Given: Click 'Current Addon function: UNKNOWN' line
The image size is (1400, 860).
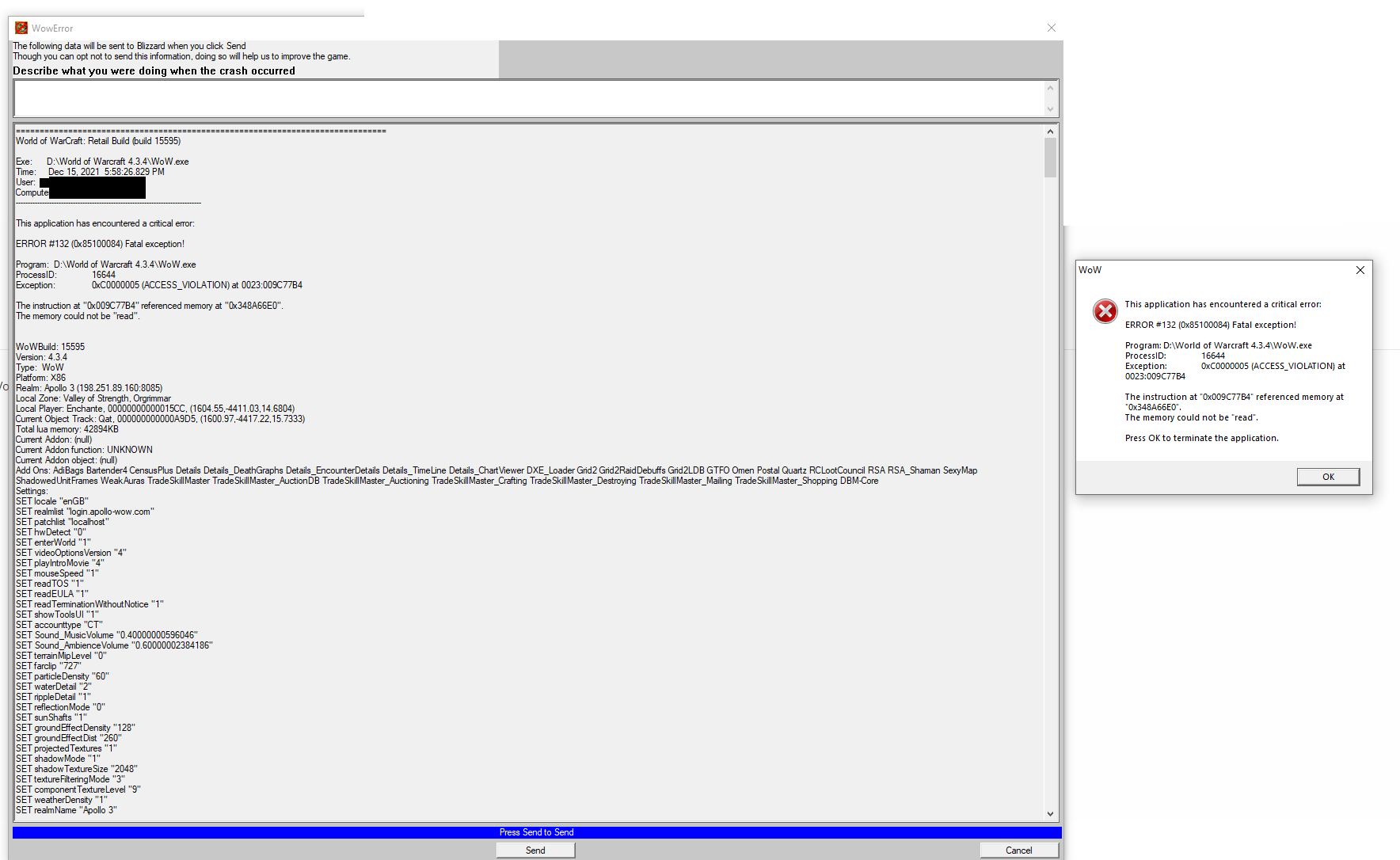Looking at the screenshot, I should [x=84, y=450].
